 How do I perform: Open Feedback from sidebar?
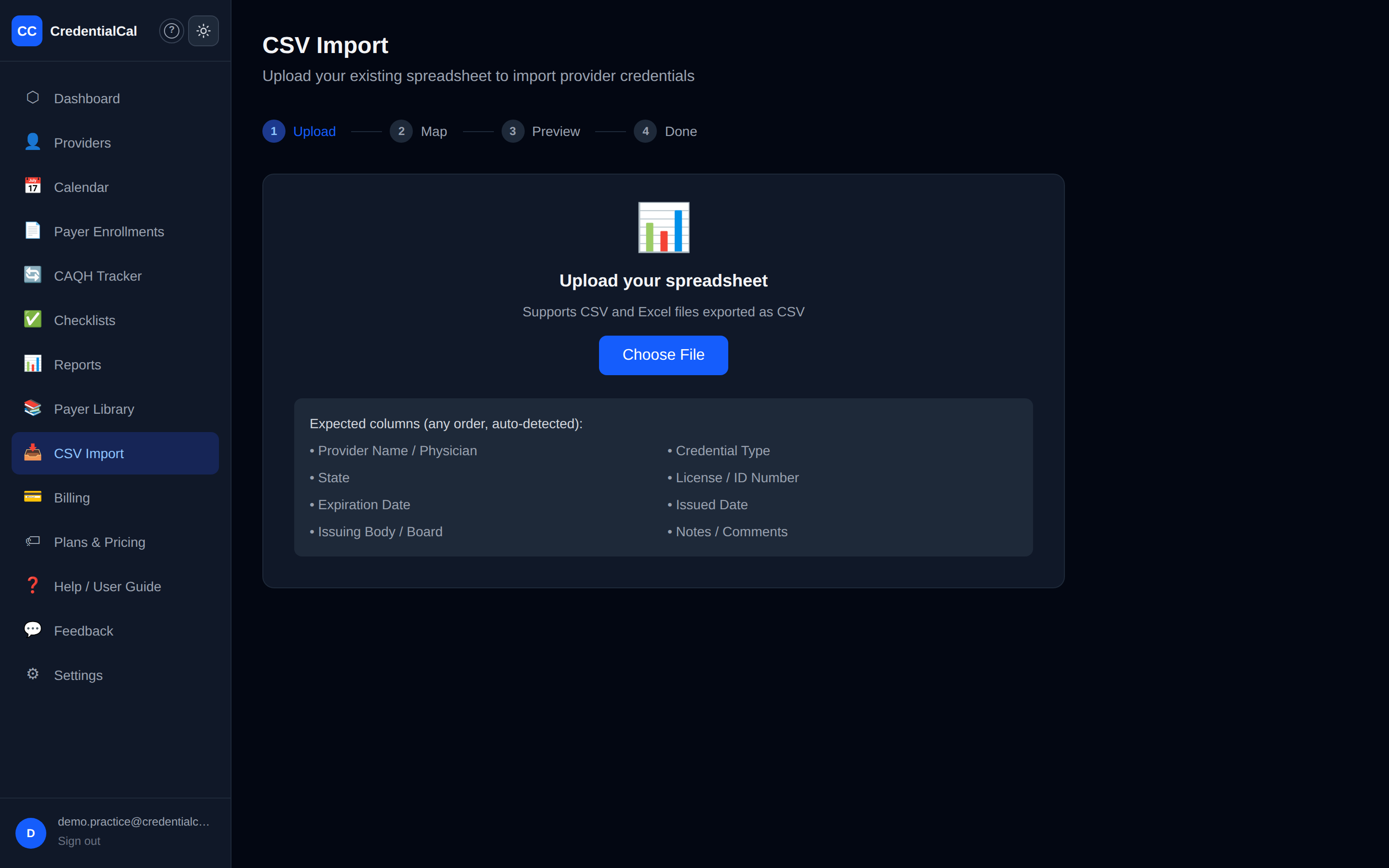coord(115,631)
